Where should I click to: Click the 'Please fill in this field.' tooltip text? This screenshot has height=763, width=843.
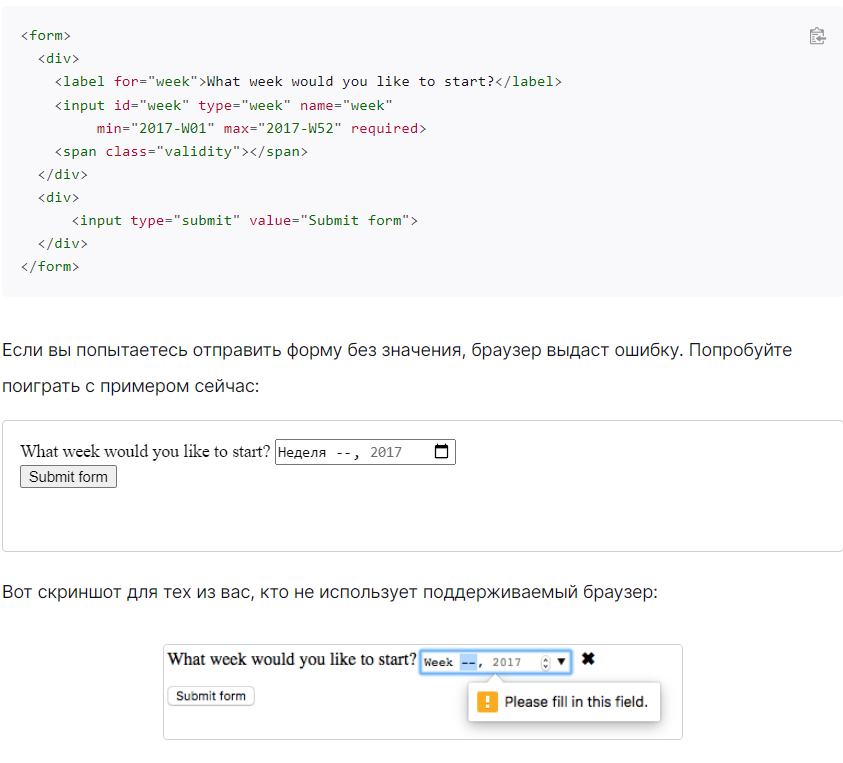(x=576, y=702)
